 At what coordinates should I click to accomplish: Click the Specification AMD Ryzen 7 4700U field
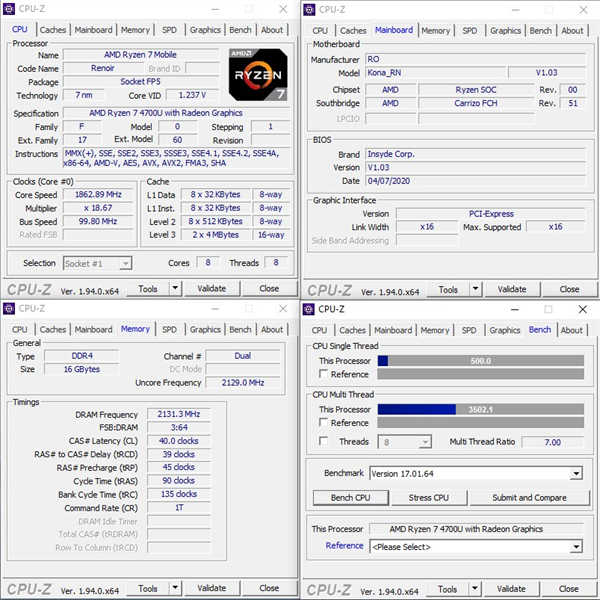click(177, 113)
